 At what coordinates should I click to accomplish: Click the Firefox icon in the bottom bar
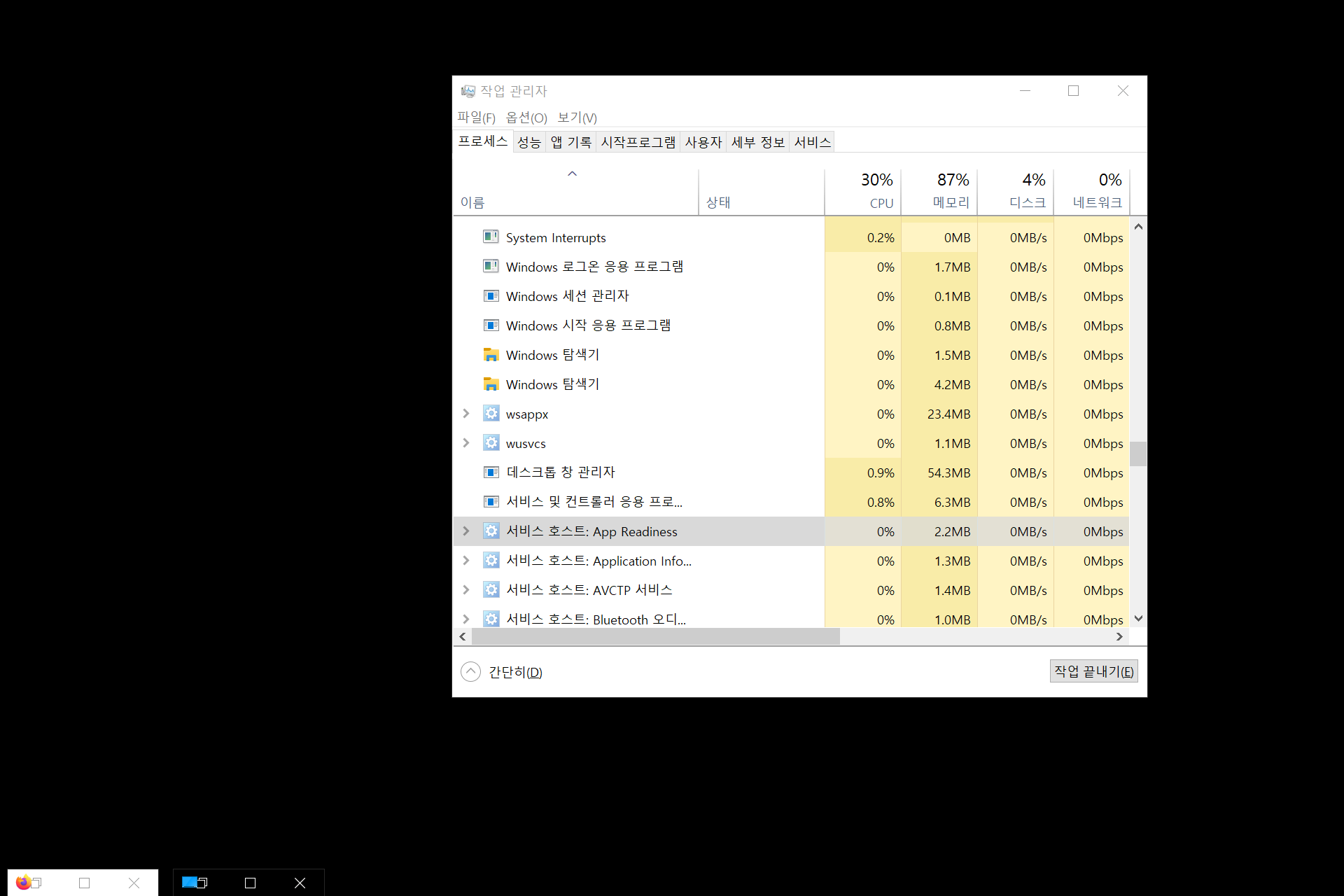[24, 882]
